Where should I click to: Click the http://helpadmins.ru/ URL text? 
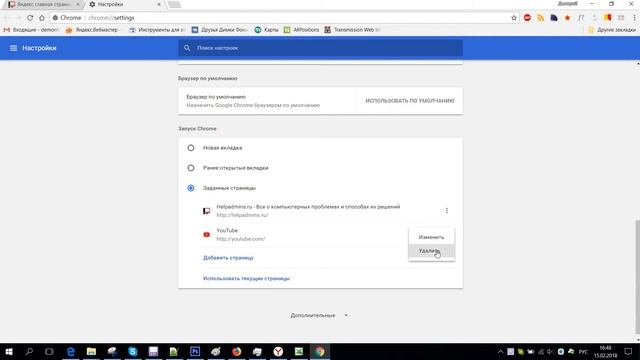point(242,215)
